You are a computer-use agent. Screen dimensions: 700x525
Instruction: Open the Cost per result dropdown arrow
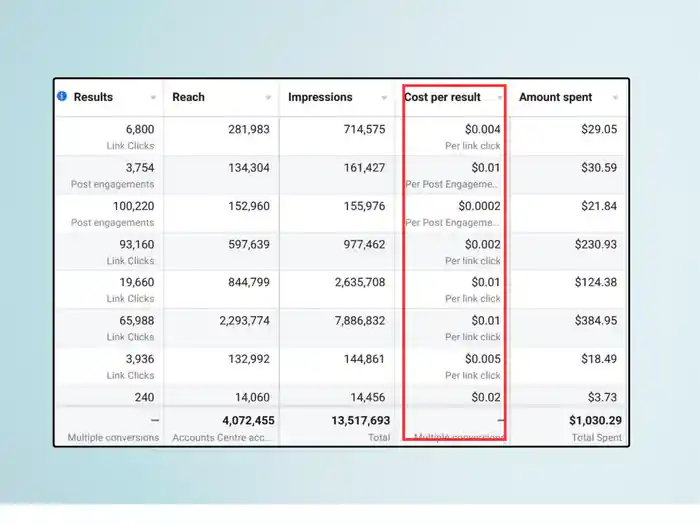[500, 97]
